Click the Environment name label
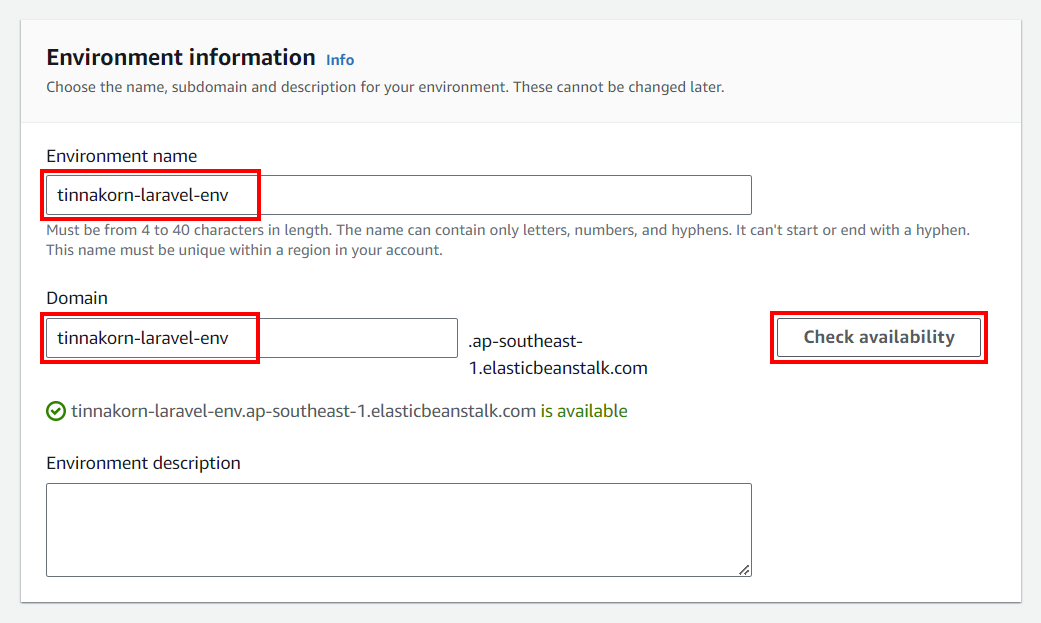Image resolution: width=1041 pixels, height=623 pixels. (x=121, y=156)
